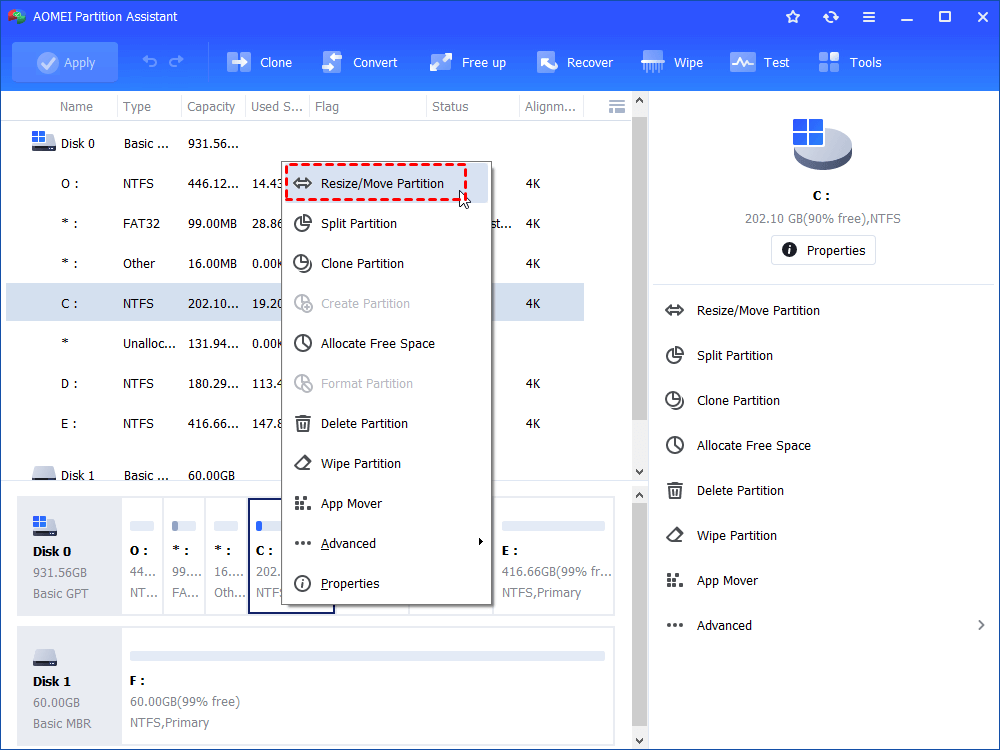This screenshot has width=1000, height=750.
Task: Click the refresh icon in title bar
Action: point(830,17)
